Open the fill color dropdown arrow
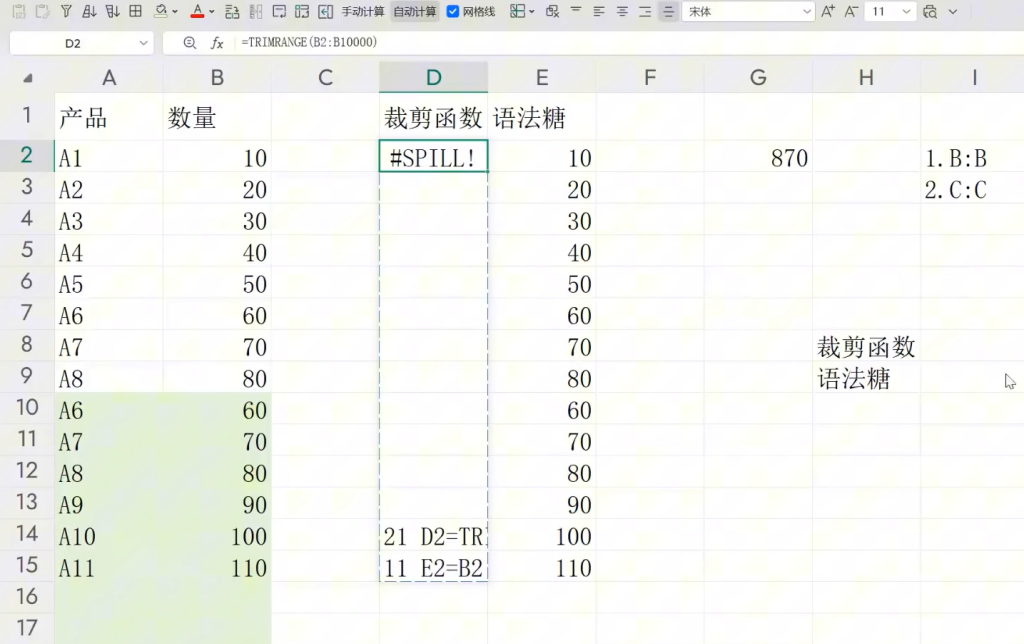 click(x=175, y=12)
